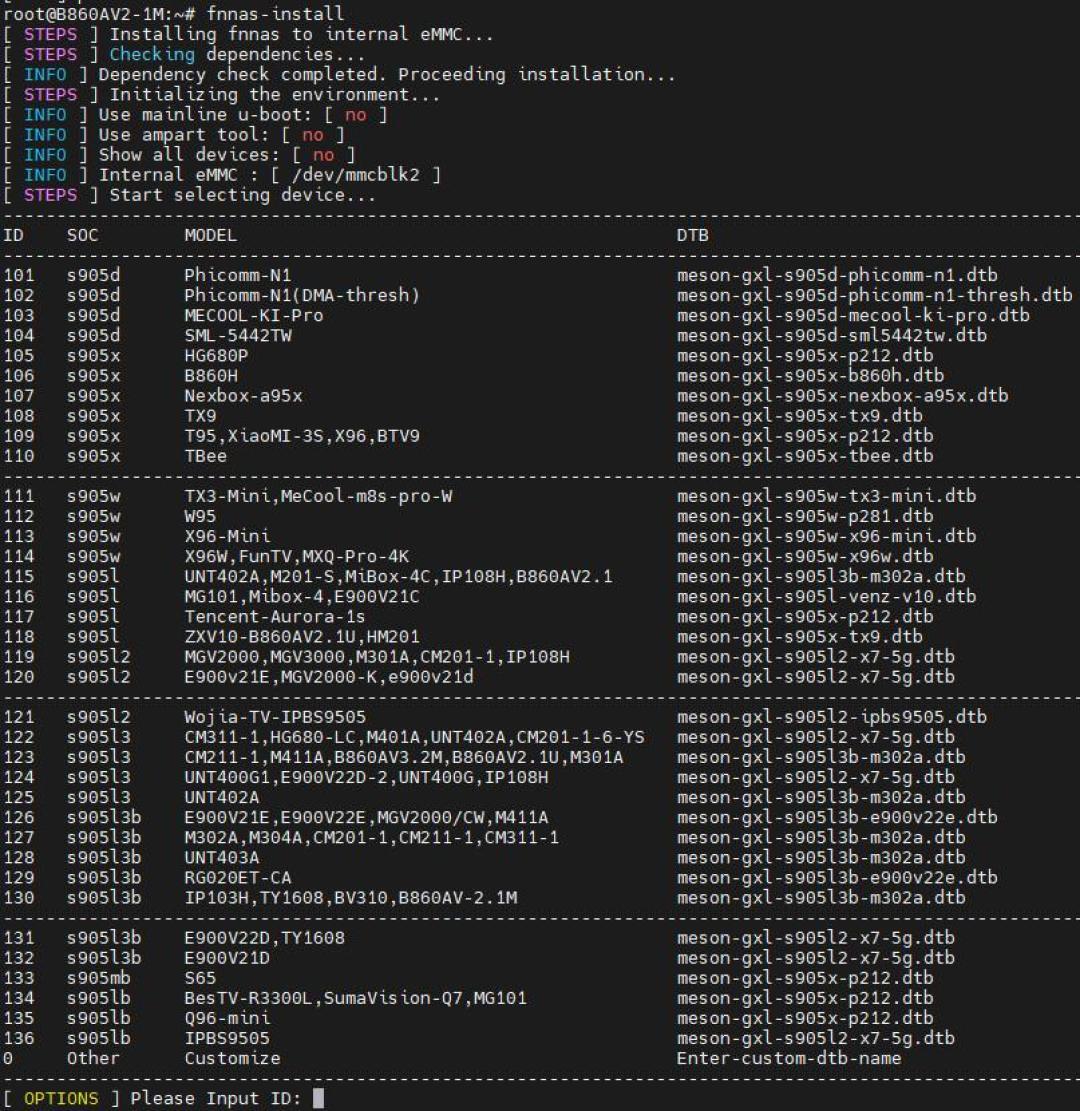Click SOC "s905mb" in row 133
The image size is (1080, 1111).
point(99,978)
